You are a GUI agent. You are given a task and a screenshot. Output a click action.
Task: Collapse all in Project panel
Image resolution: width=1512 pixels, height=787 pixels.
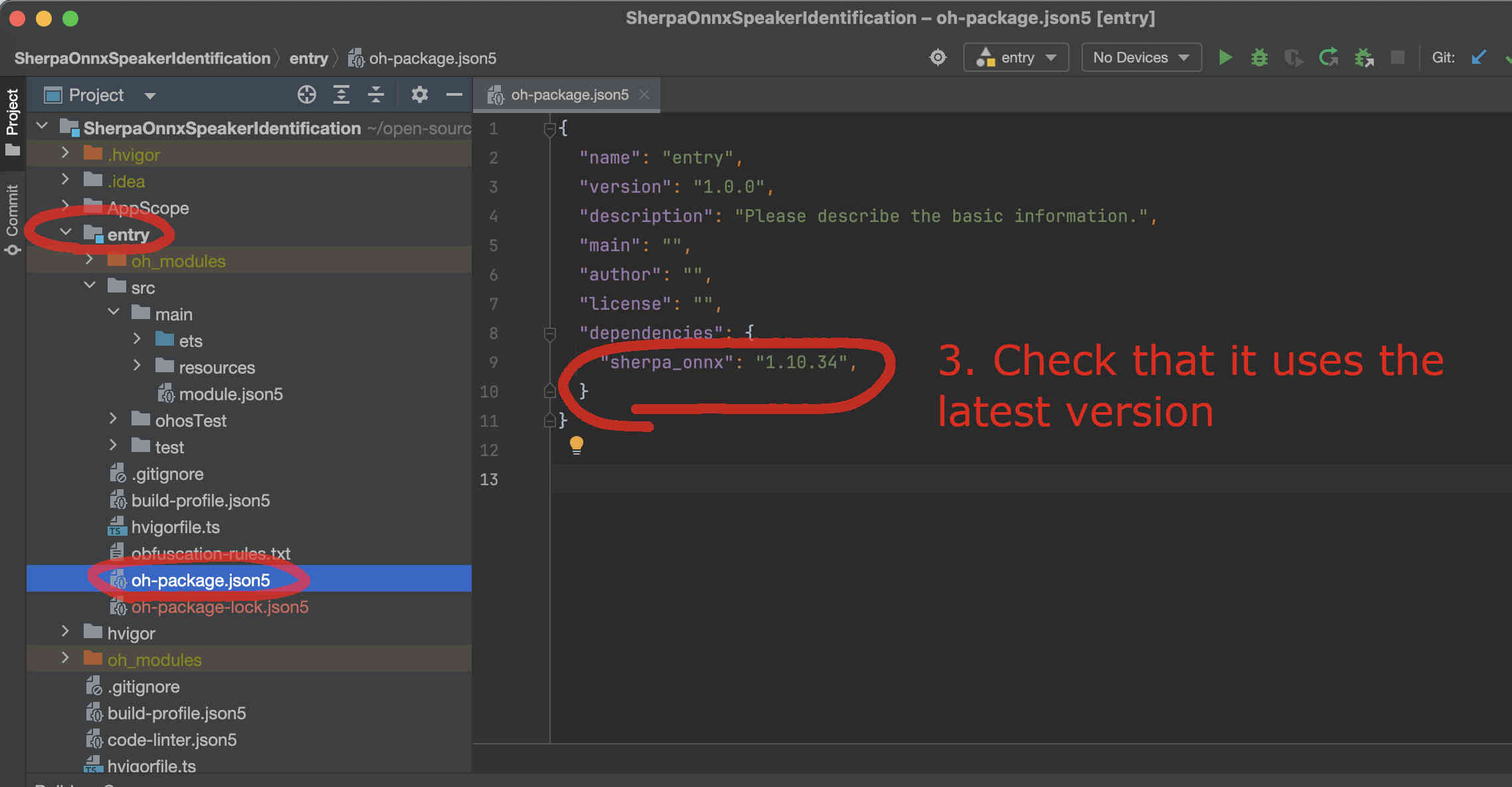point(375,95)
